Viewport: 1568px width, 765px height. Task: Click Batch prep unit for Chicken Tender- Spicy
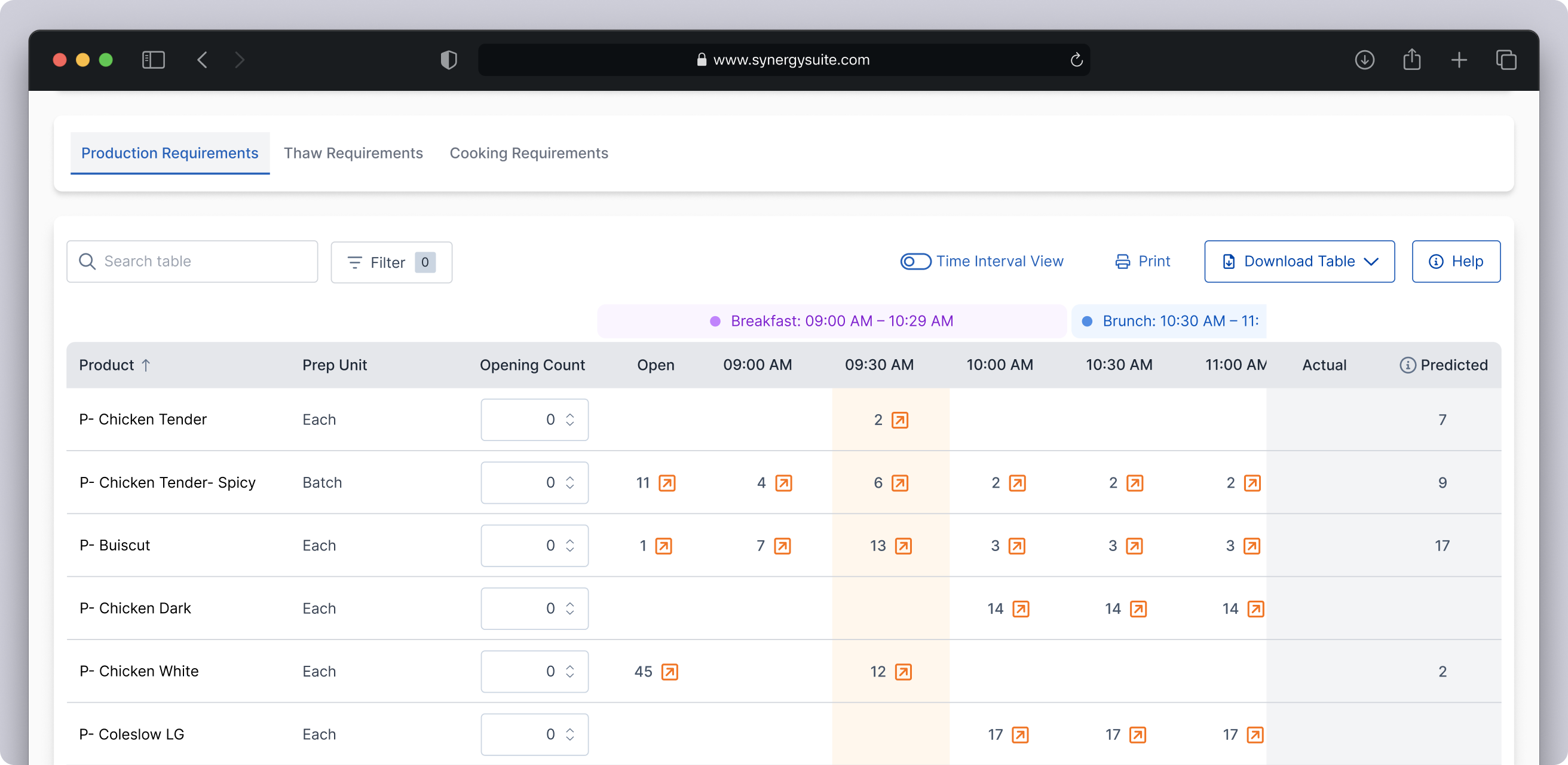322,484
